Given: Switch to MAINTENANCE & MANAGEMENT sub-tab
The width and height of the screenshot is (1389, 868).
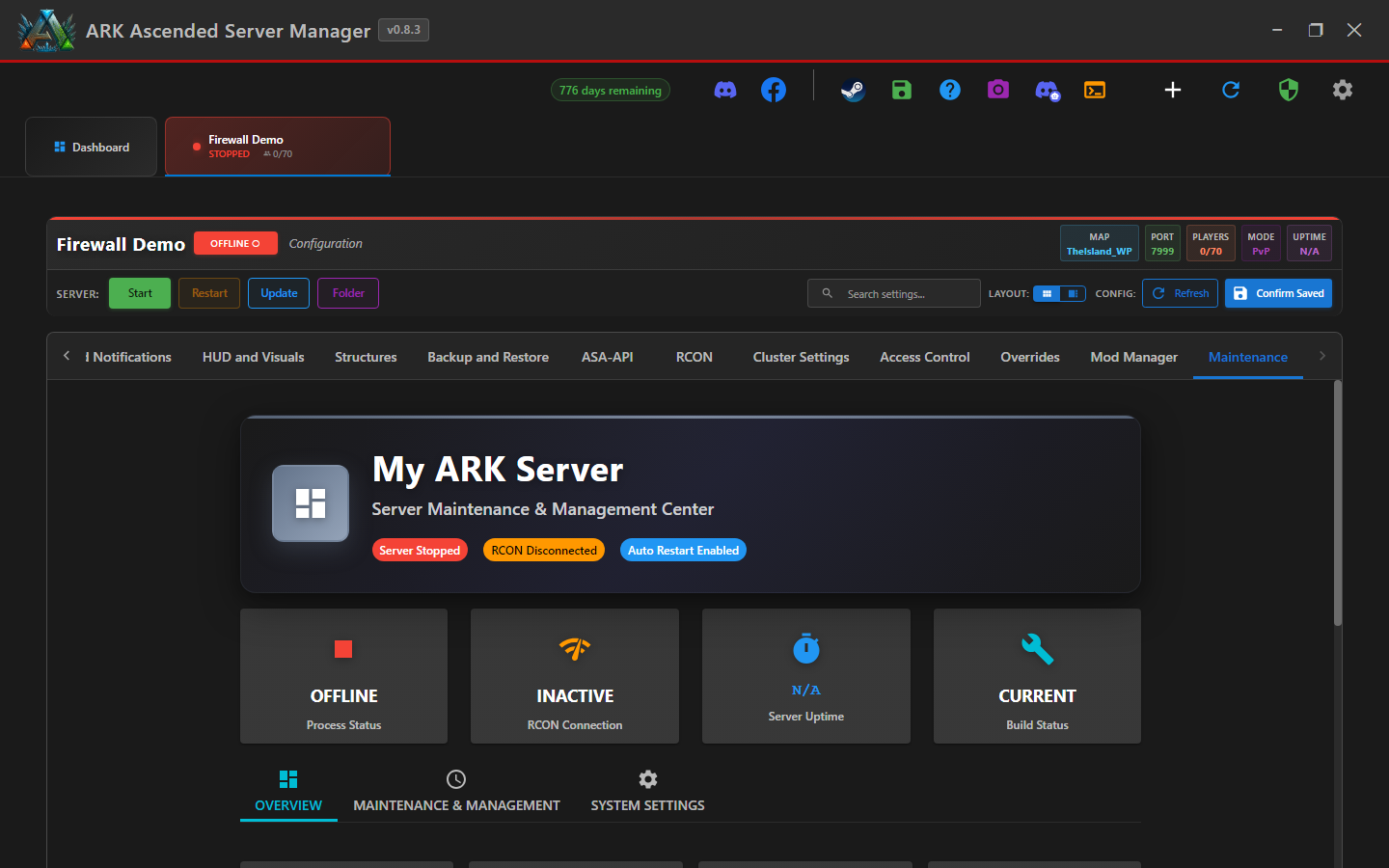Looking at the screenshot, I should pyautogui.click(x=456, y=791).
